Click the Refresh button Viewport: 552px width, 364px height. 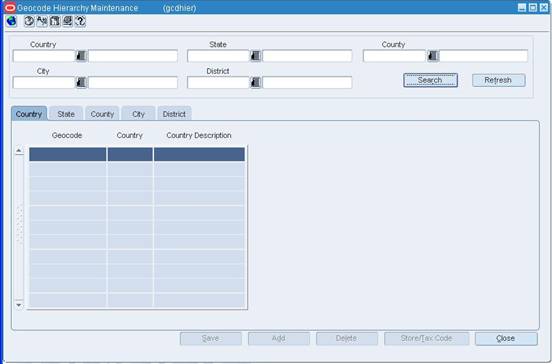498,80
